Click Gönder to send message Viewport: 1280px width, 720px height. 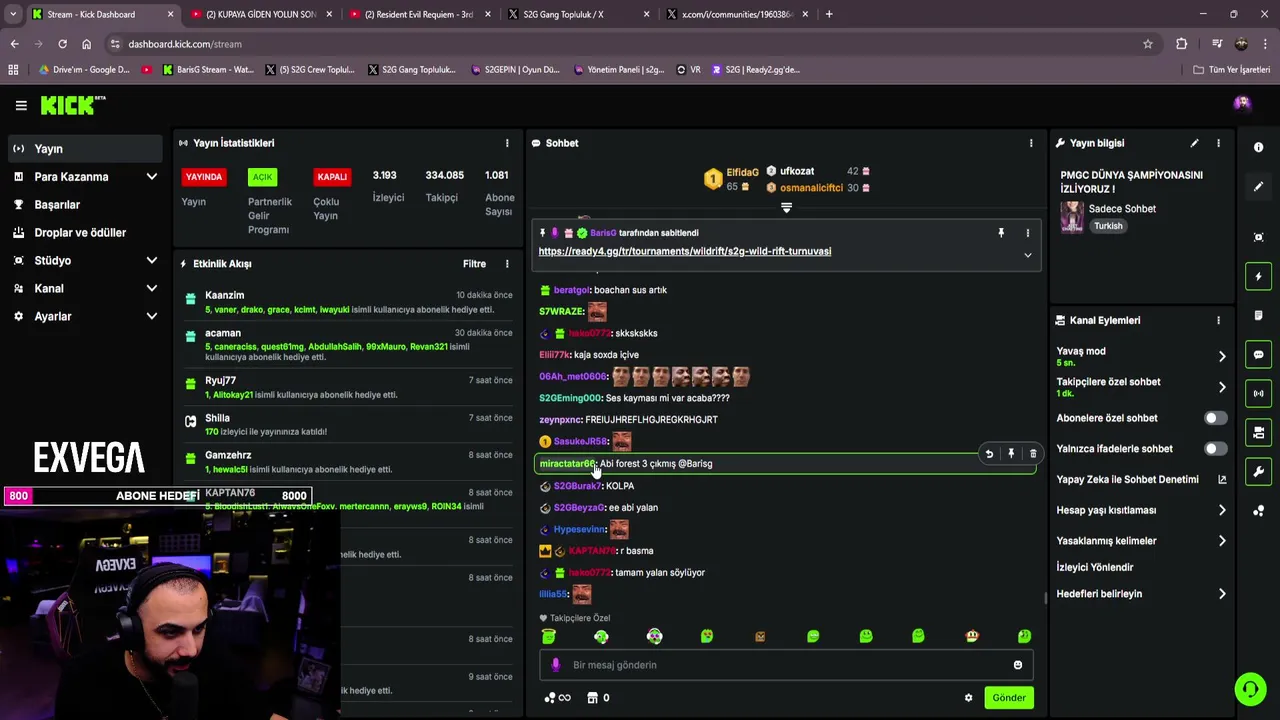1008,698
